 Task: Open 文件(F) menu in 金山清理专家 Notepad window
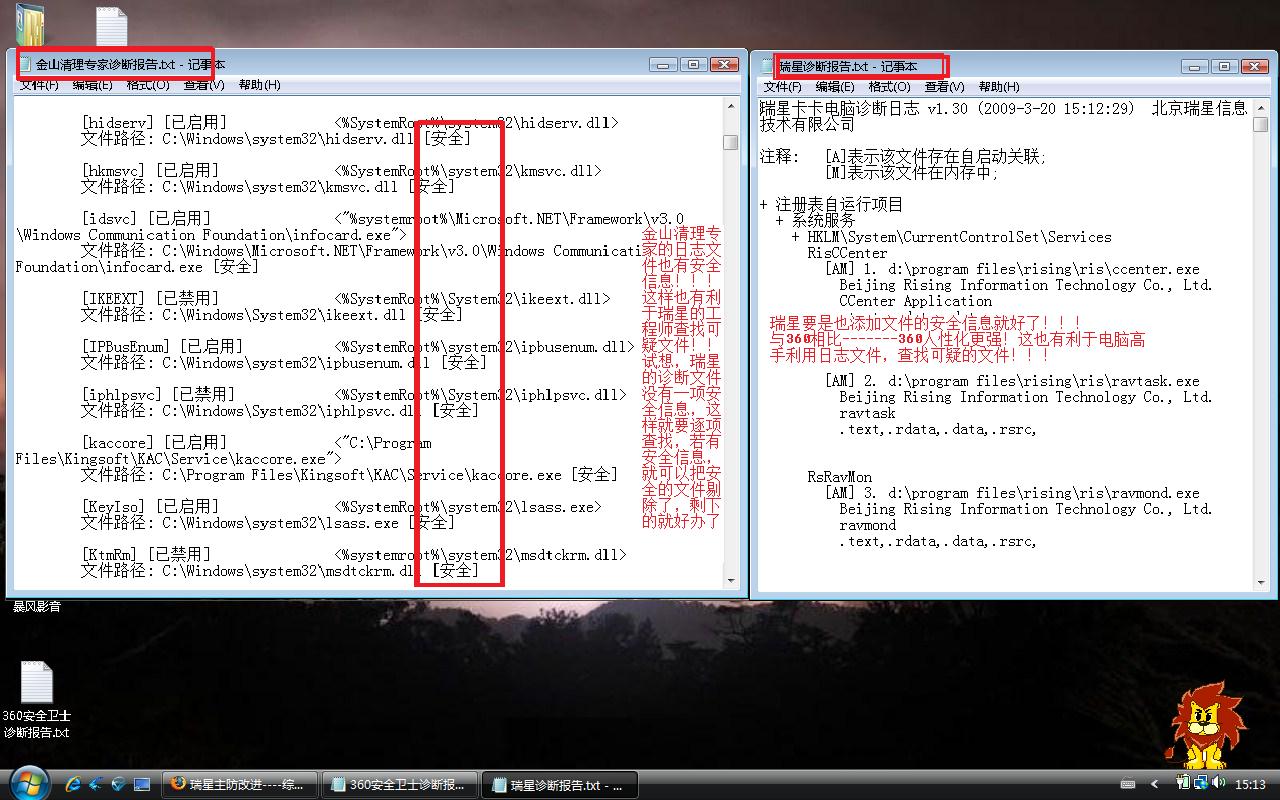pyautogui.click(x=40, y=85)
